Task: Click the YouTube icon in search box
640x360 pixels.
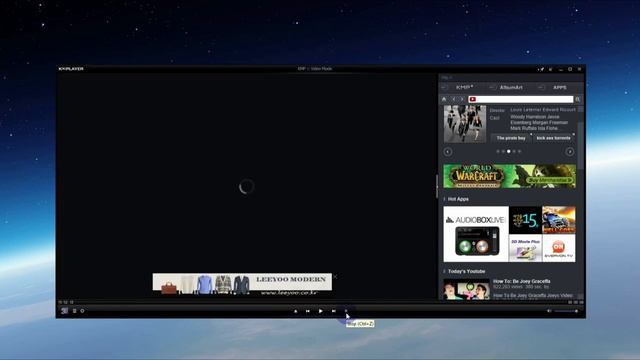Action: click(473, 99)
